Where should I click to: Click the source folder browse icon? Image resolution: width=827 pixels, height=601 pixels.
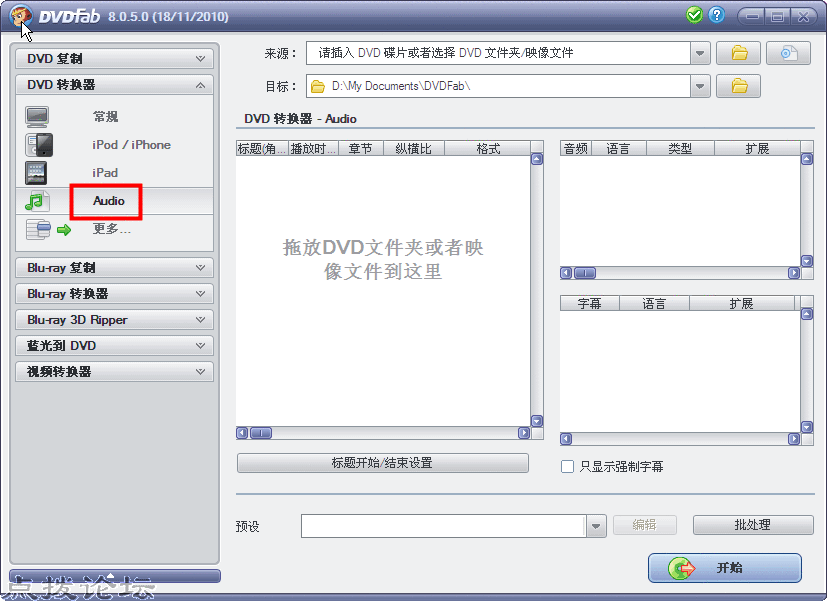click(x=738, y=53)
